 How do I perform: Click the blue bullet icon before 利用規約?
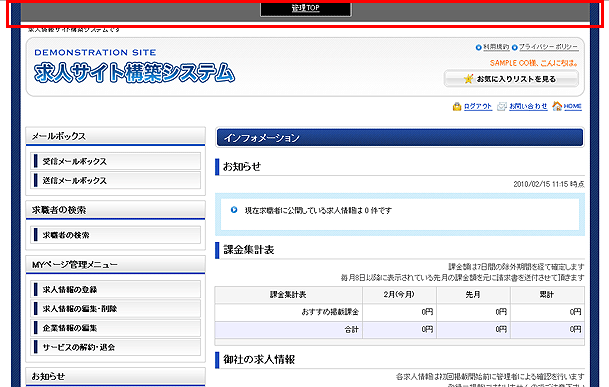[x=478, y=47]
